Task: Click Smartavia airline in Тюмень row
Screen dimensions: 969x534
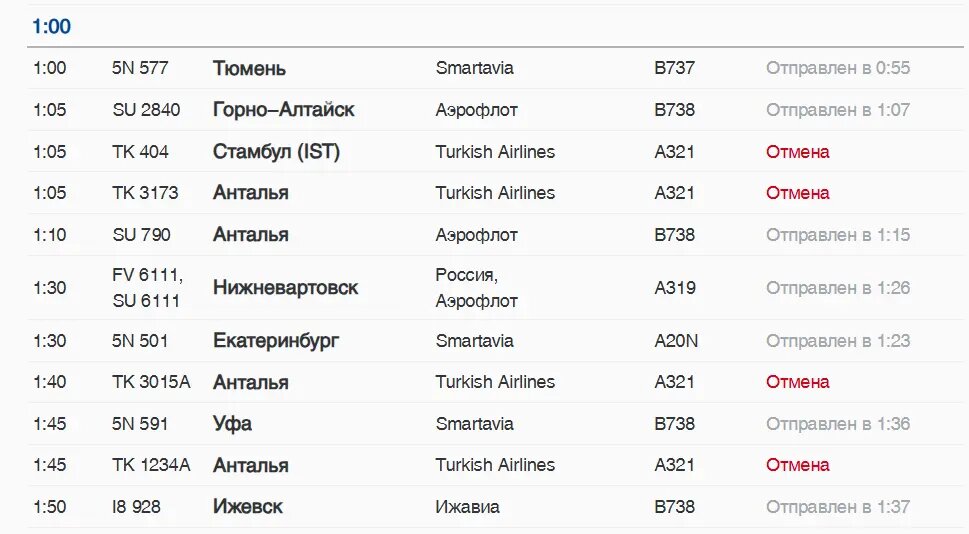Action: tap(474, 68)
